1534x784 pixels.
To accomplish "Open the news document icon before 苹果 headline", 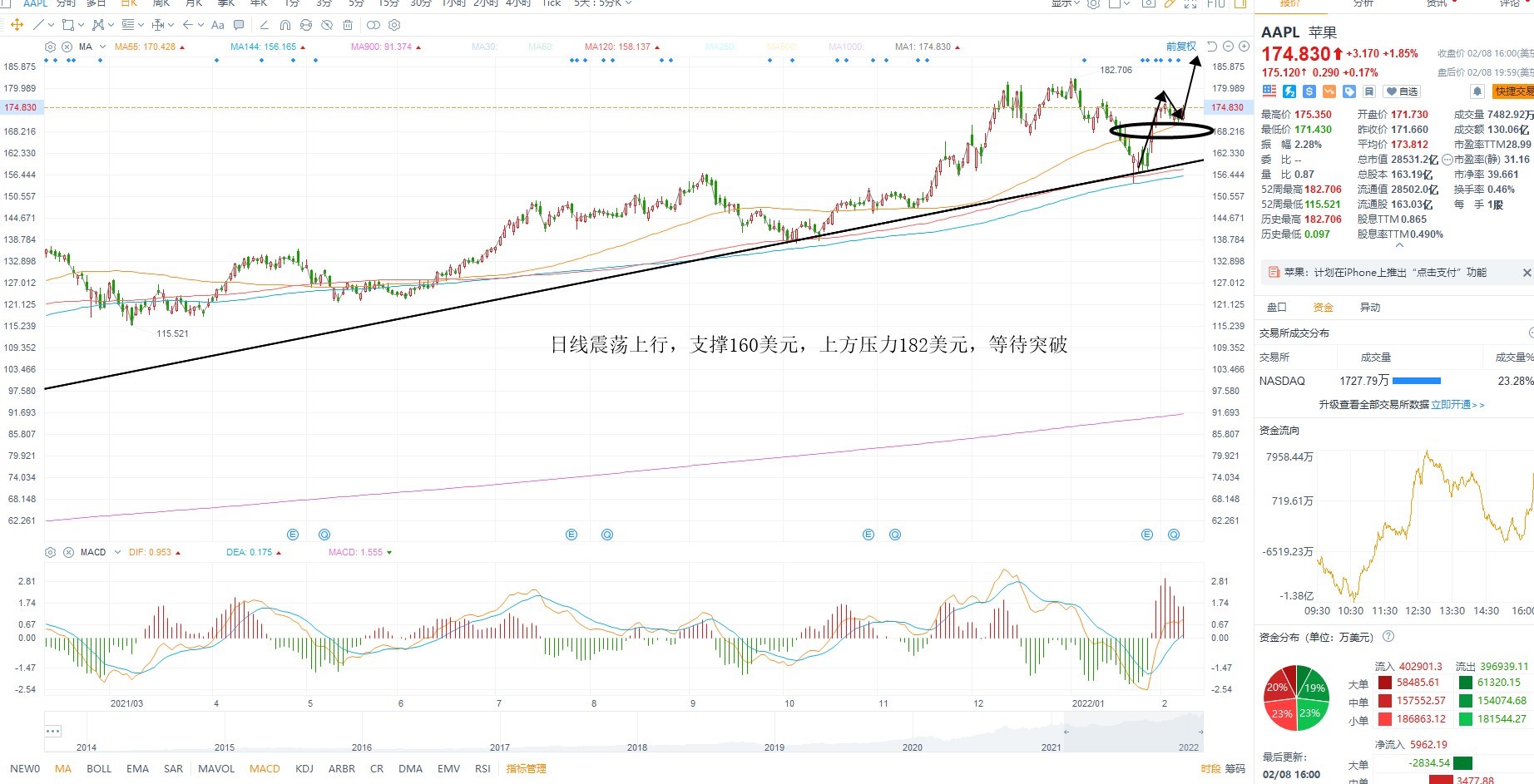I will (x=1274, y=273).
